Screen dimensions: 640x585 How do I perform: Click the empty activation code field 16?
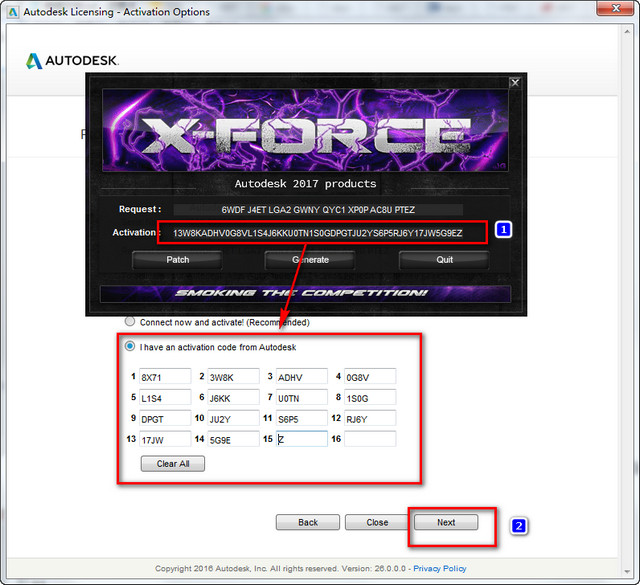pyautogui.click(x=370, y=439)
